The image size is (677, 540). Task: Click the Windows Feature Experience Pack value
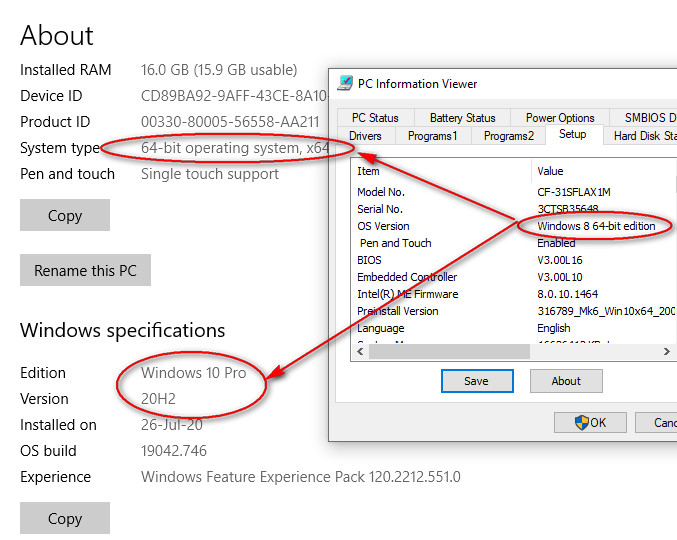301,477
